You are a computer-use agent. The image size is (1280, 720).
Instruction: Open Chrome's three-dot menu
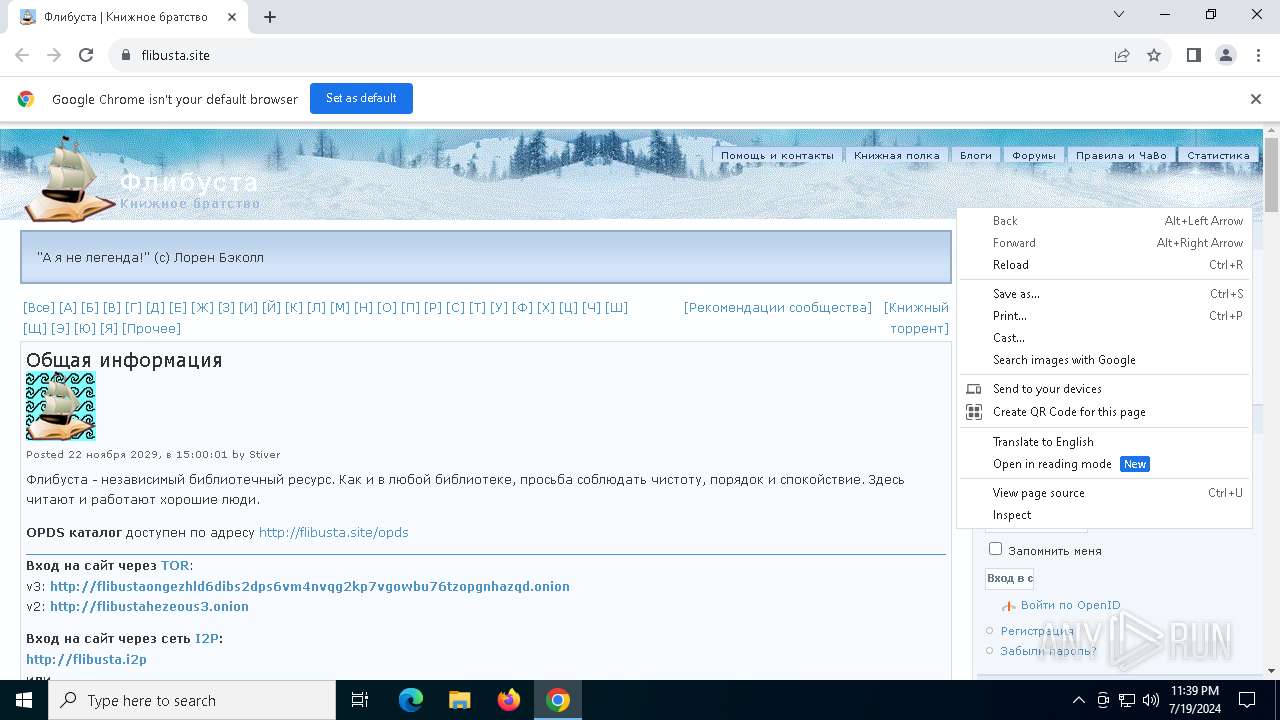pyautogui.click(x=1258, y=55)
